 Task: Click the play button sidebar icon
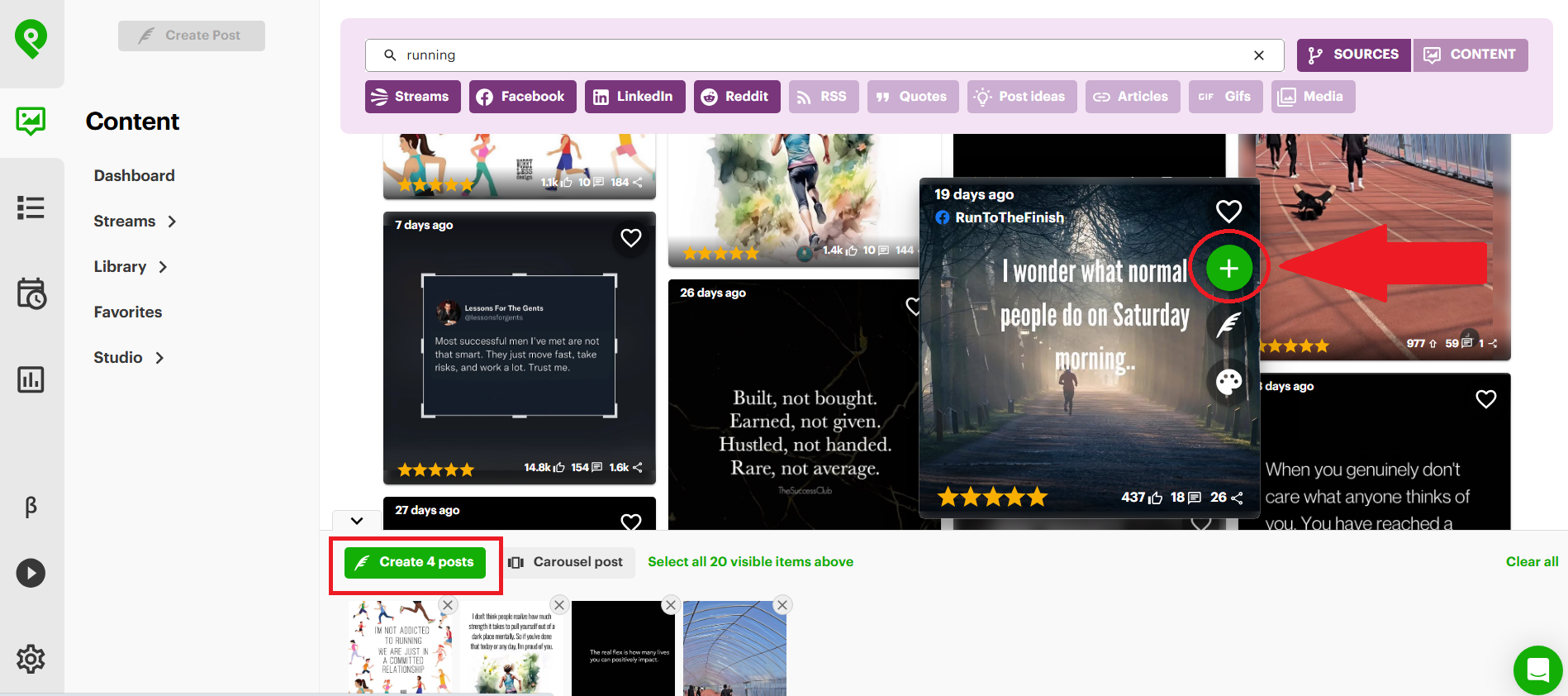pos(31,573)
